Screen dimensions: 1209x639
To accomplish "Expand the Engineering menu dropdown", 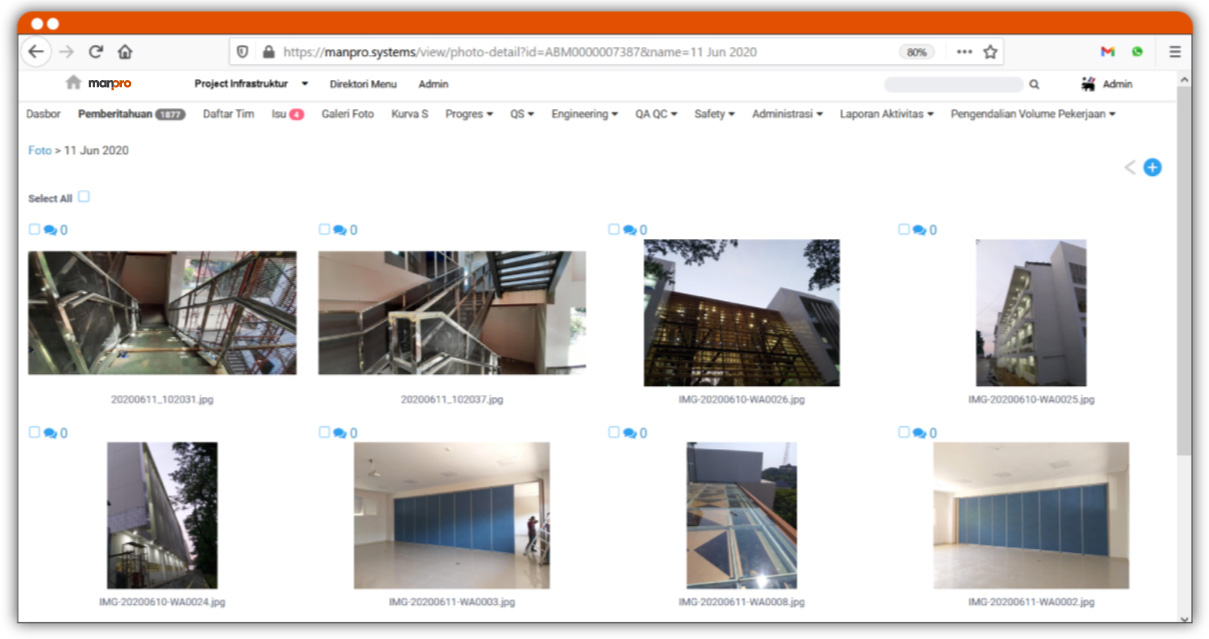I will 584,114.
